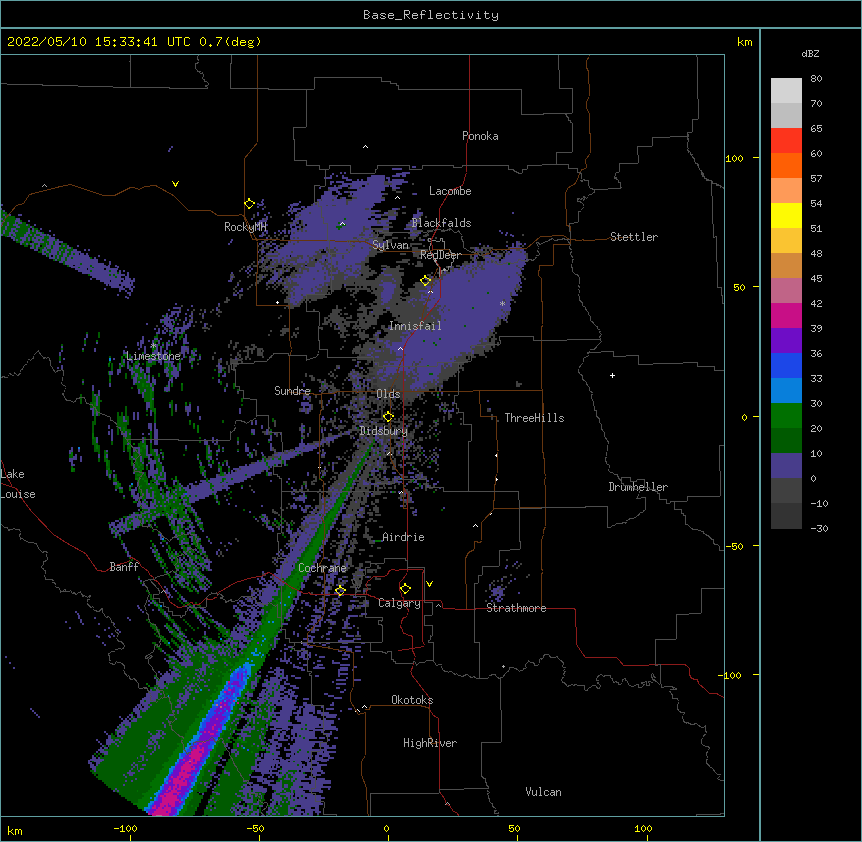Click the yellow marker between Olds and Didsbury
Image resolution: width=862 pixels, height=842 pixels.
388,416
